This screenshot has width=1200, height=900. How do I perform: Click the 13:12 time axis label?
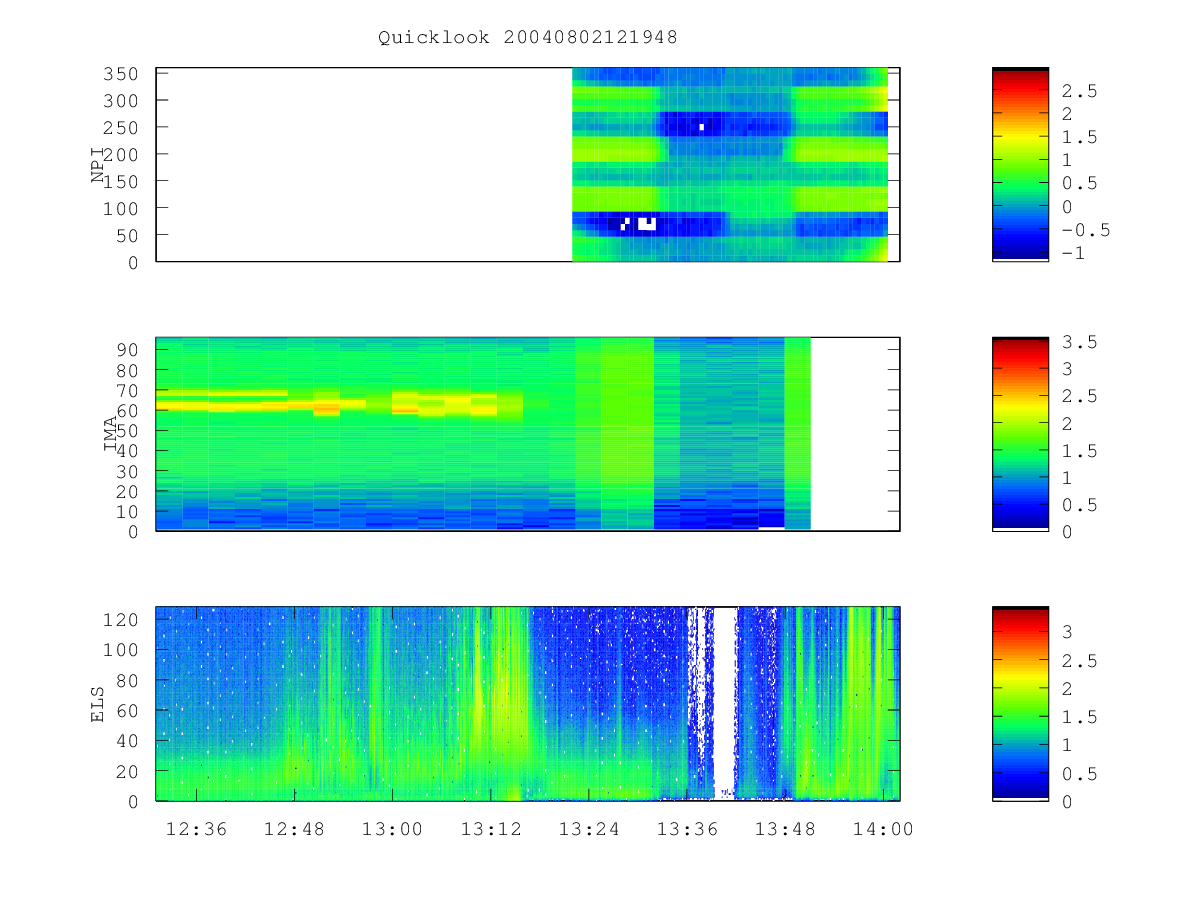point(490,829)
